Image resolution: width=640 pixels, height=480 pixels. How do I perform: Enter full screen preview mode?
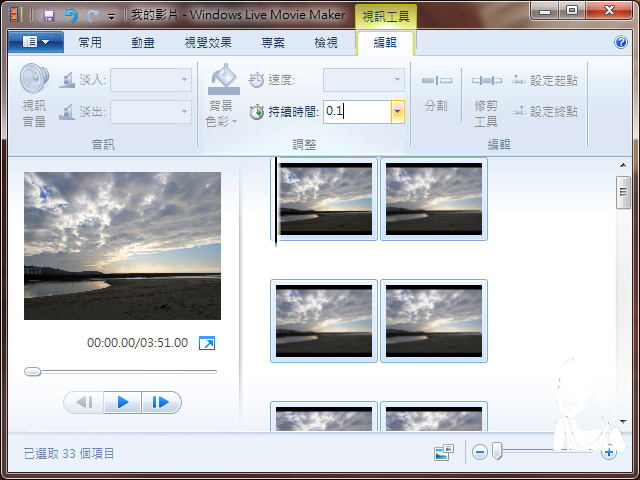(207, 343)
